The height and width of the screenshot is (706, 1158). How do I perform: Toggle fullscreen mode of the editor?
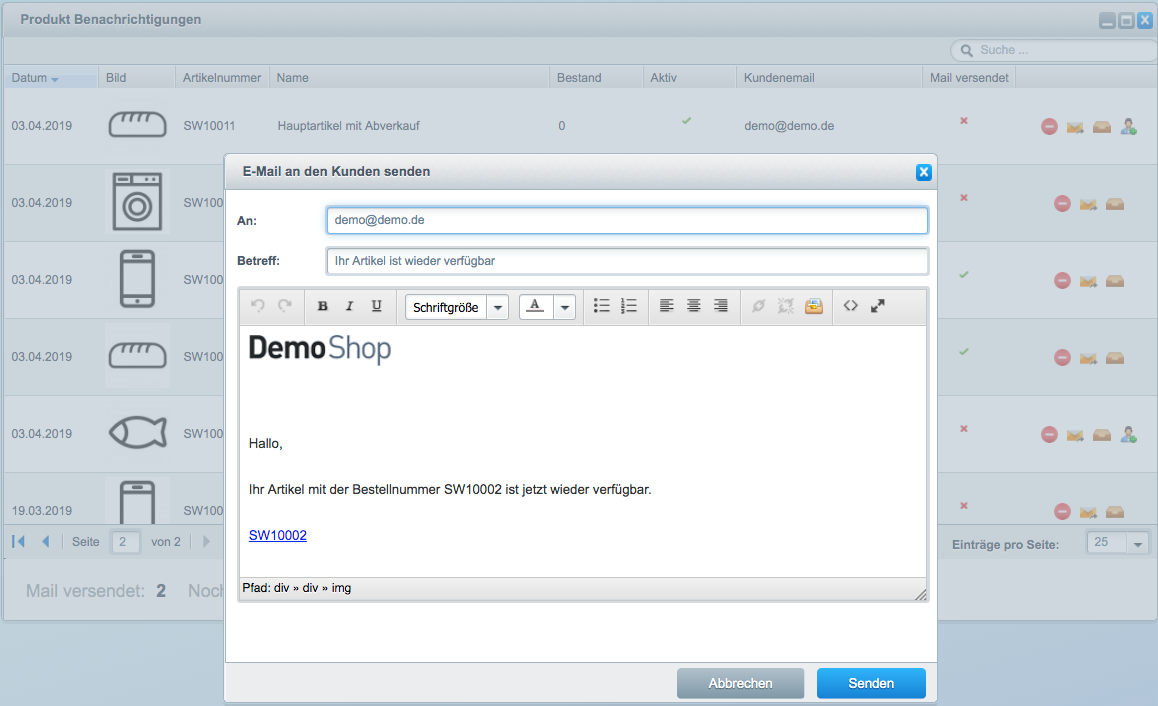tap(877, 306)
